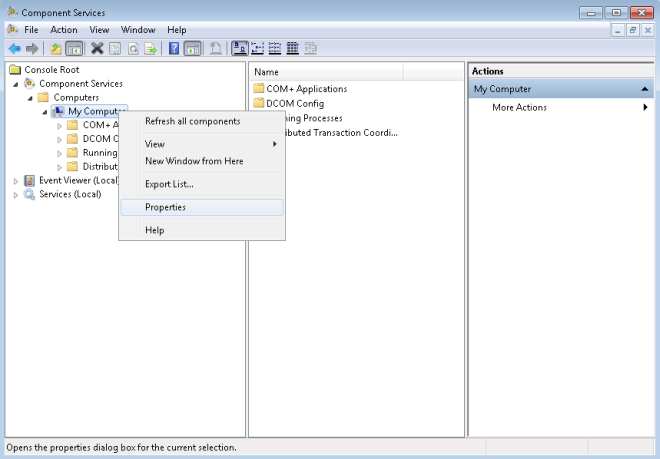Select Console Root in the tree
660x459 pixels.
(x=51, y=70)
